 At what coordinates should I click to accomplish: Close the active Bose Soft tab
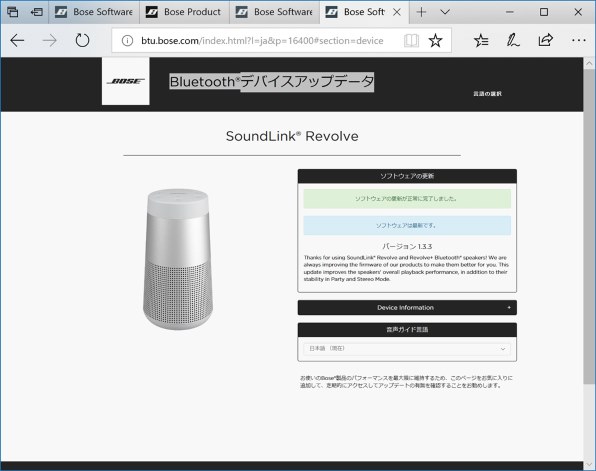pyautogui.click(x=396, y=12)
